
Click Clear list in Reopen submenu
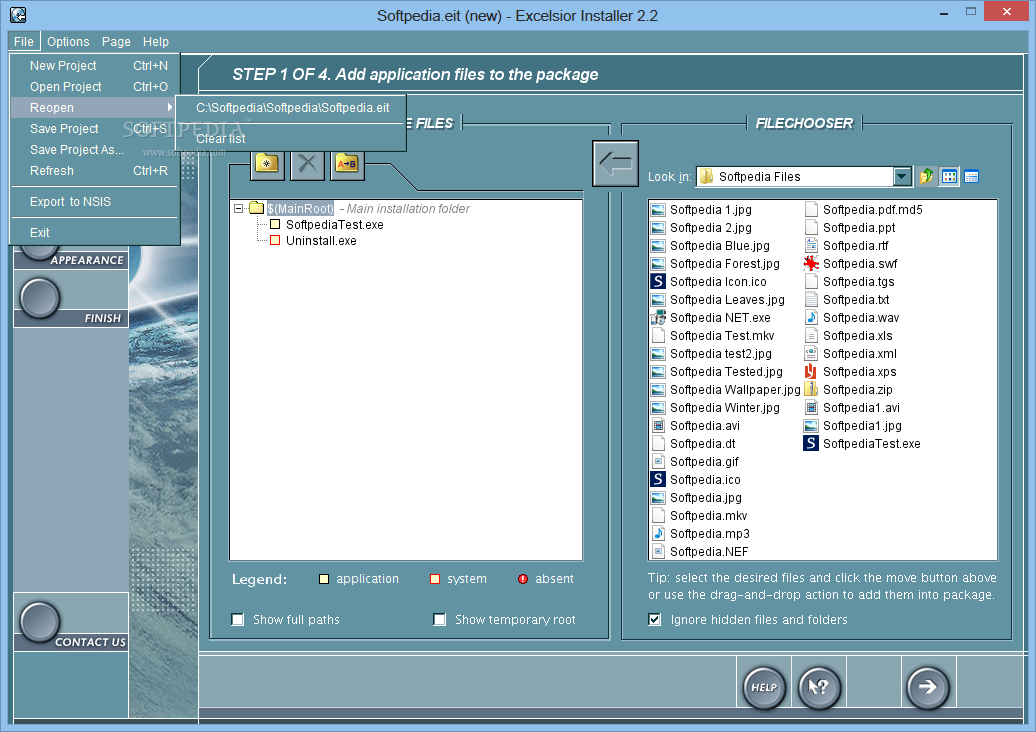pyautogui.click(x=291, y=139)
